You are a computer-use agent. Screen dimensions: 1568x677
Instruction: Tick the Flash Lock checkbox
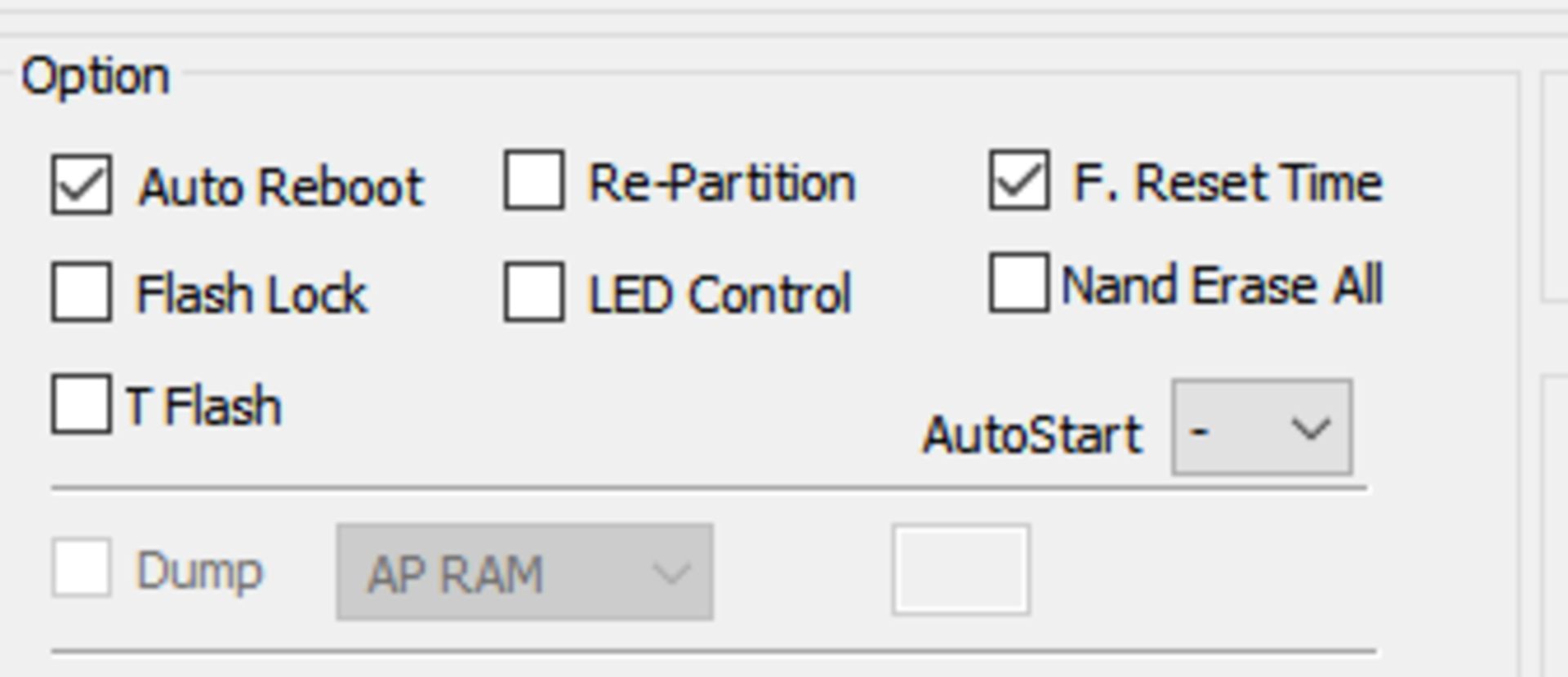click(x=82, y=292)
